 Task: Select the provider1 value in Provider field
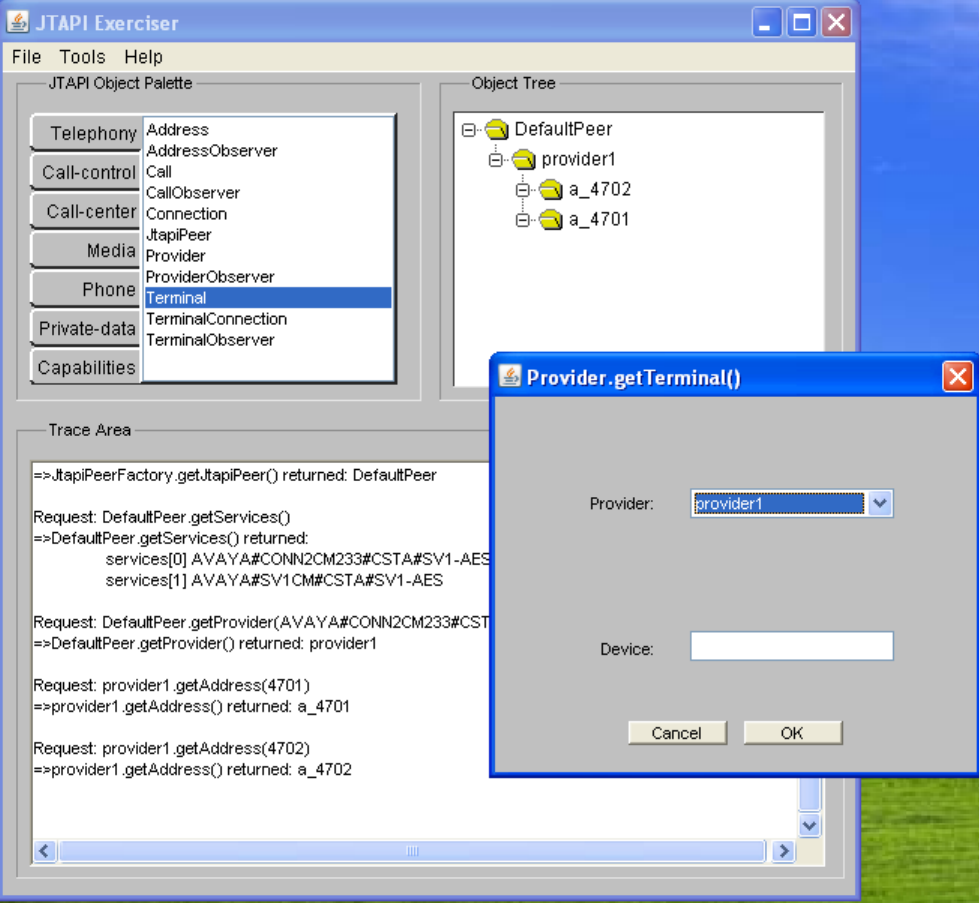[x=779, y=504]
